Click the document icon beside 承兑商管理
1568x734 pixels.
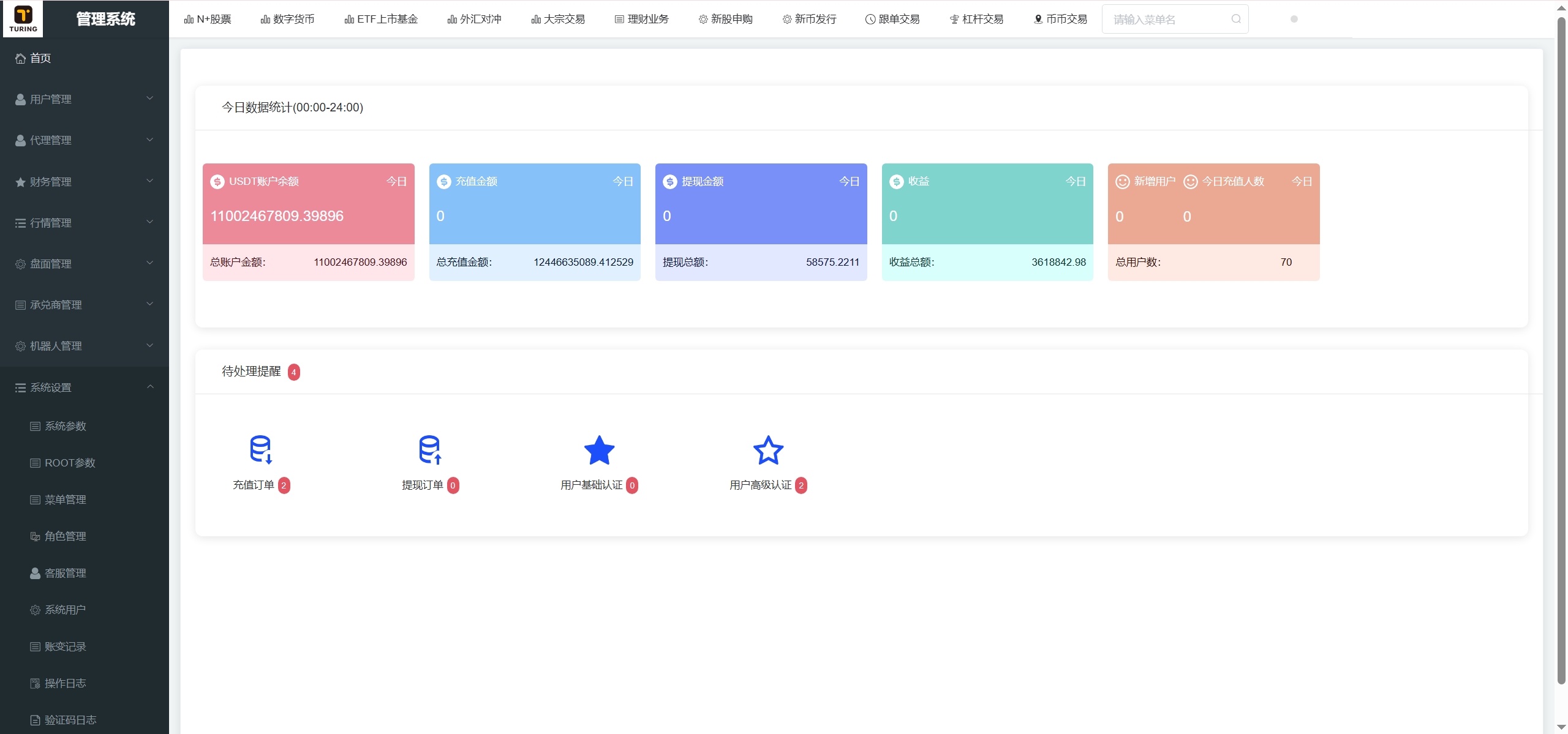(20, 305)
